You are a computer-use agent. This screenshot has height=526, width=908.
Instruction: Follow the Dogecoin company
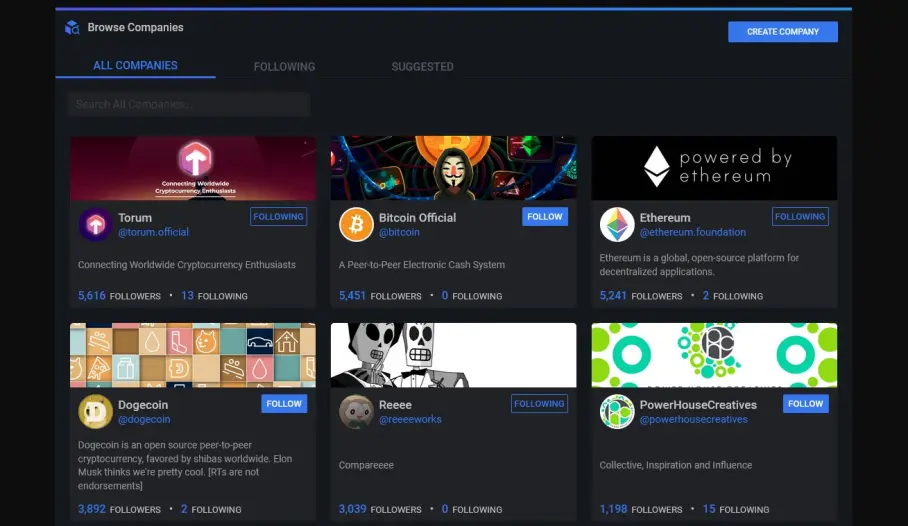pyautogui.click(x=284, y=404)
